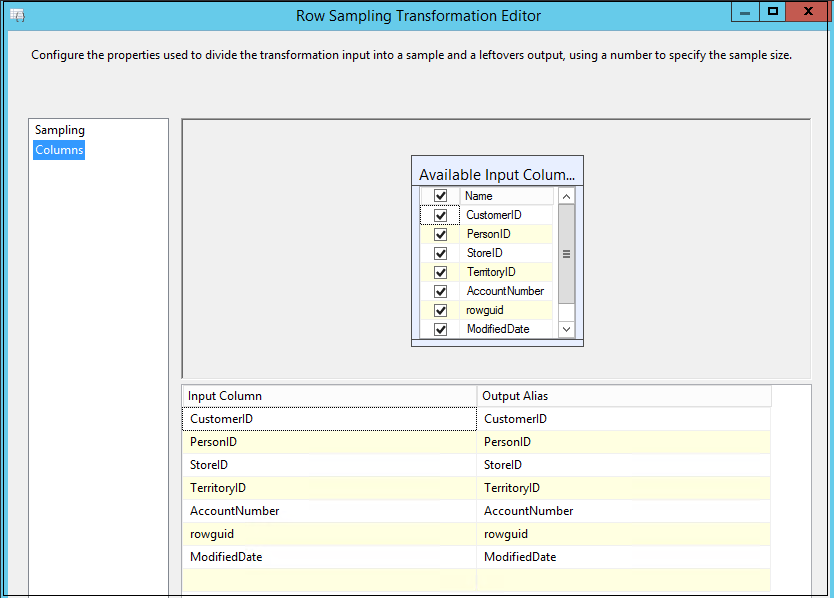Click the column list scrollbar thumb

click(566, 254)
